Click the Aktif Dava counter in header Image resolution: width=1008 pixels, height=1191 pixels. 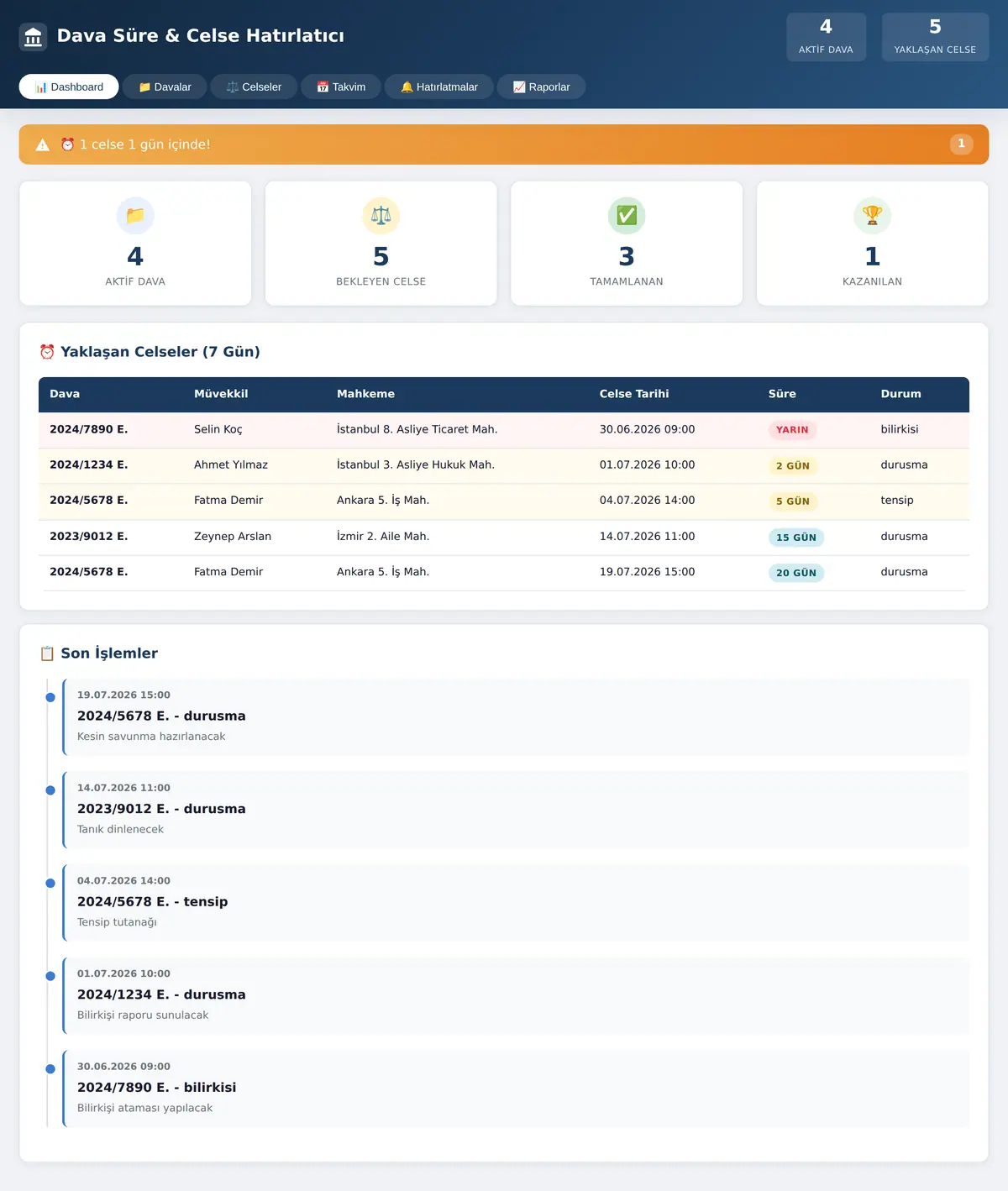(826, 37)
